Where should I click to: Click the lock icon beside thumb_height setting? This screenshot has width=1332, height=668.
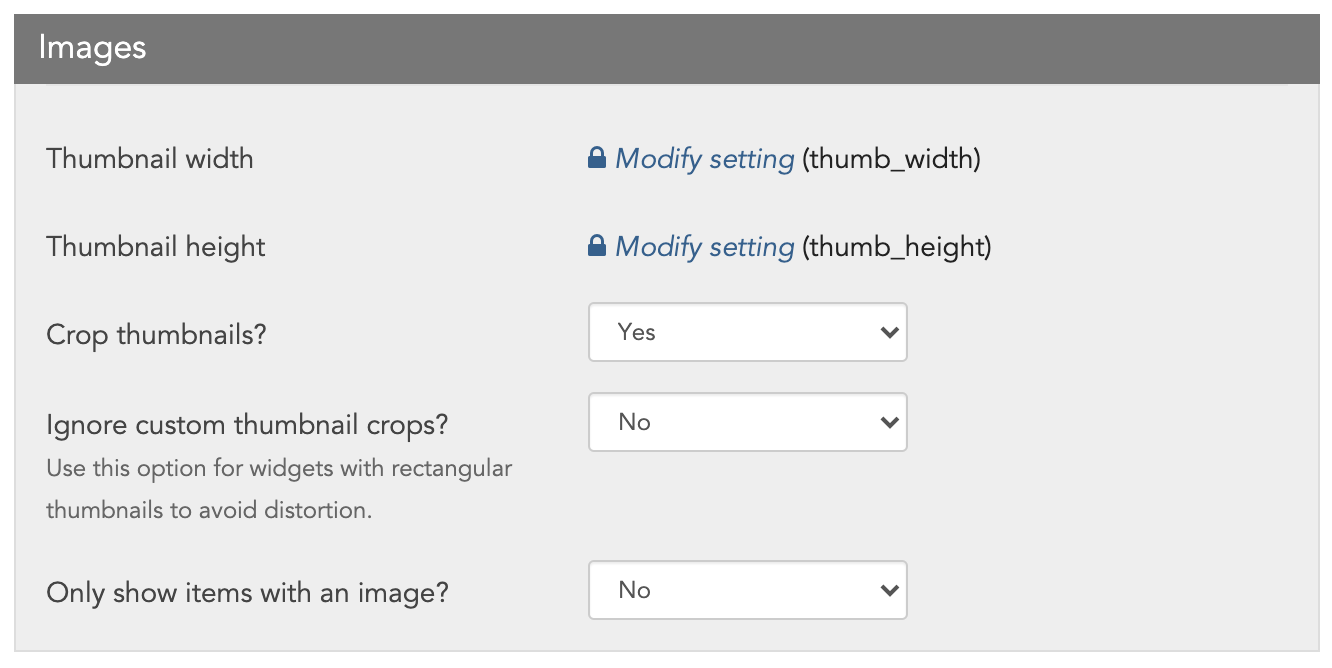pos(597,246)
